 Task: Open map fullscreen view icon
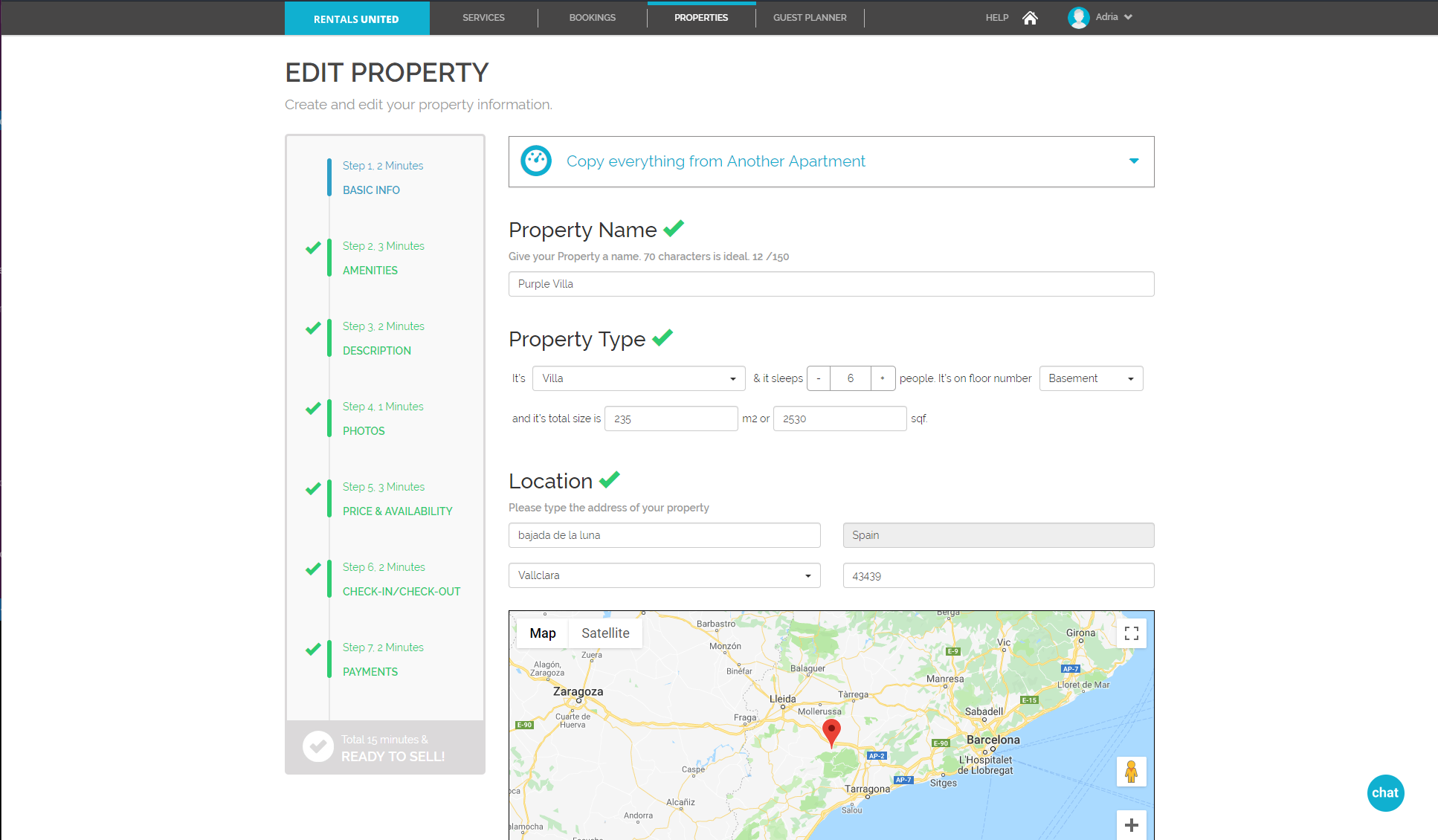[1131, 633]
